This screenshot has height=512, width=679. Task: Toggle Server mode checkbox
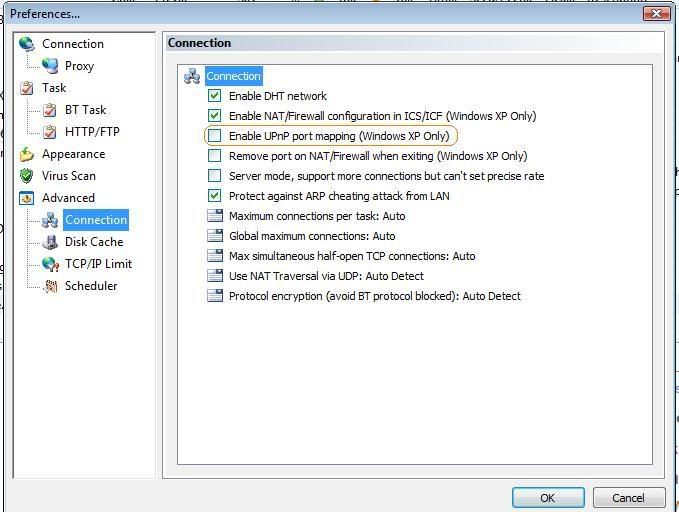[214, 176]
